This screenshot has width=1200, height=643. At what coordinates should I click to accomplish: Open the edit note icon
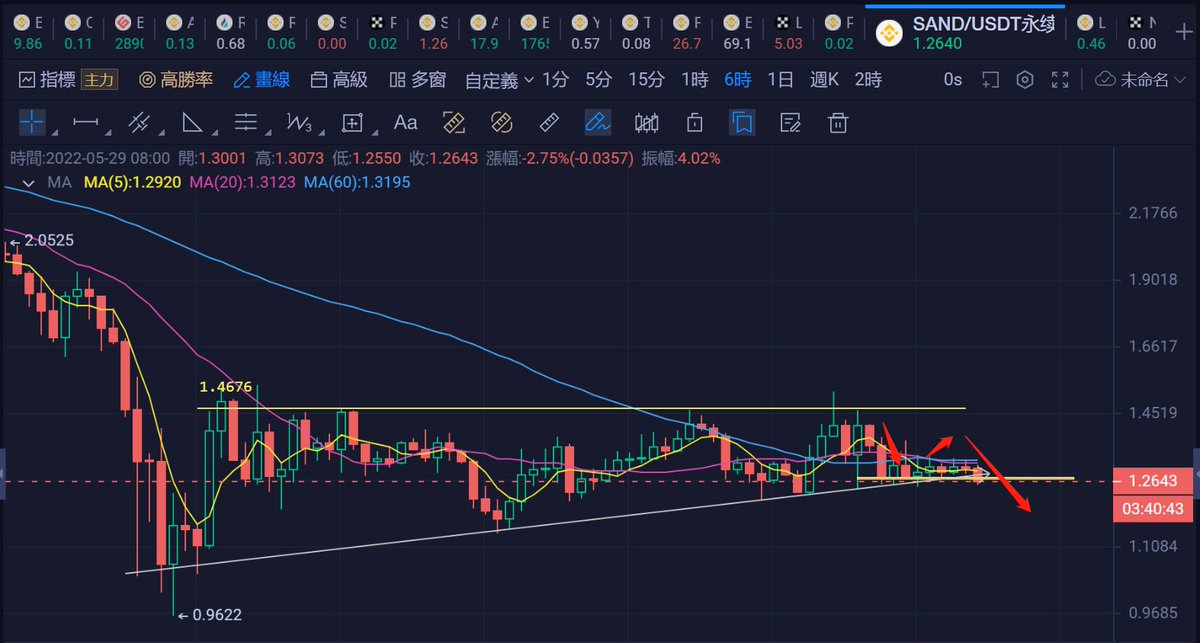(790, 122)
